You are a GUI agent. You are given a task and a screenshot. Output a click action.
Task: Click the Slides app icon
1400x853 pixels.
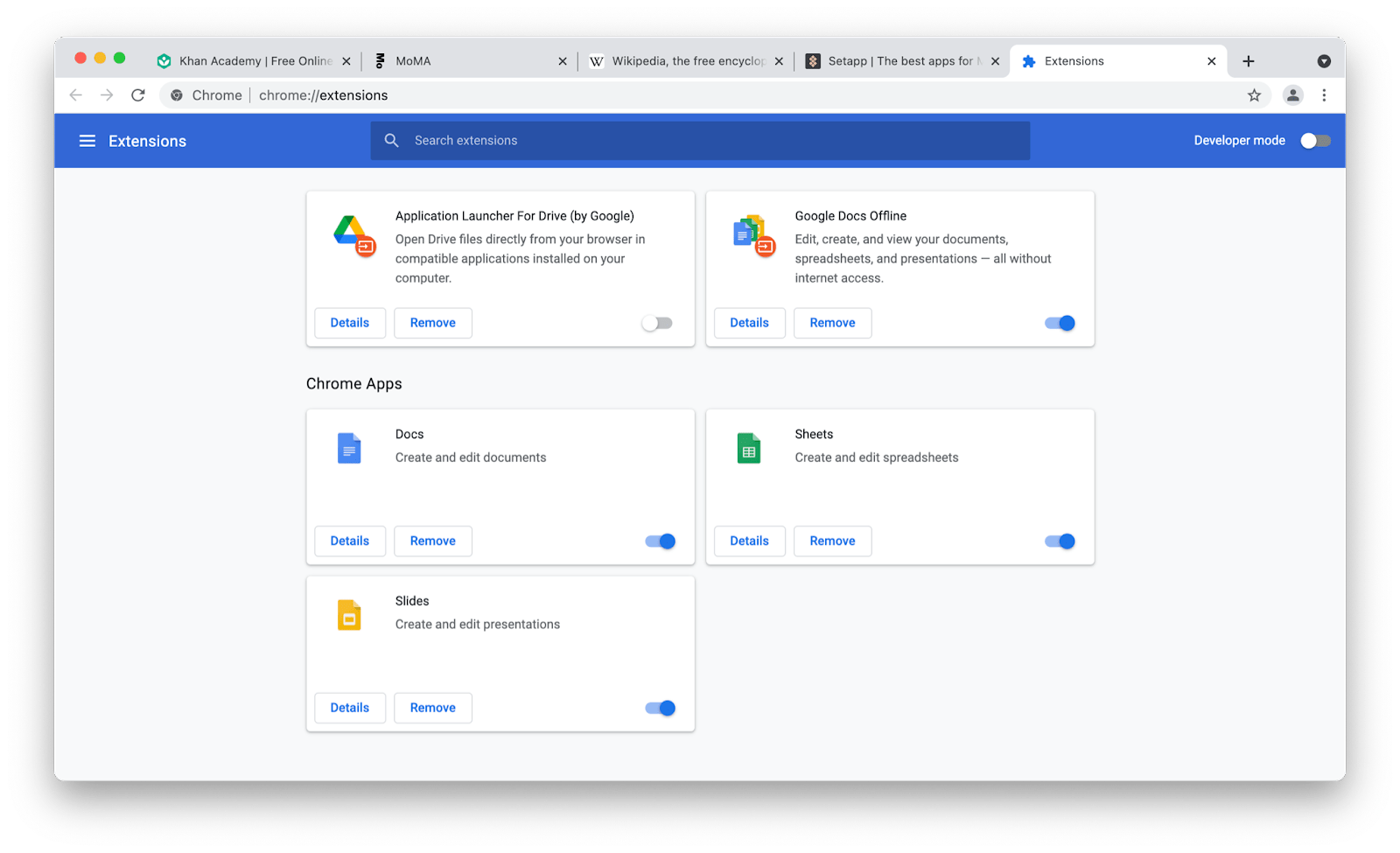pos(349,614)
